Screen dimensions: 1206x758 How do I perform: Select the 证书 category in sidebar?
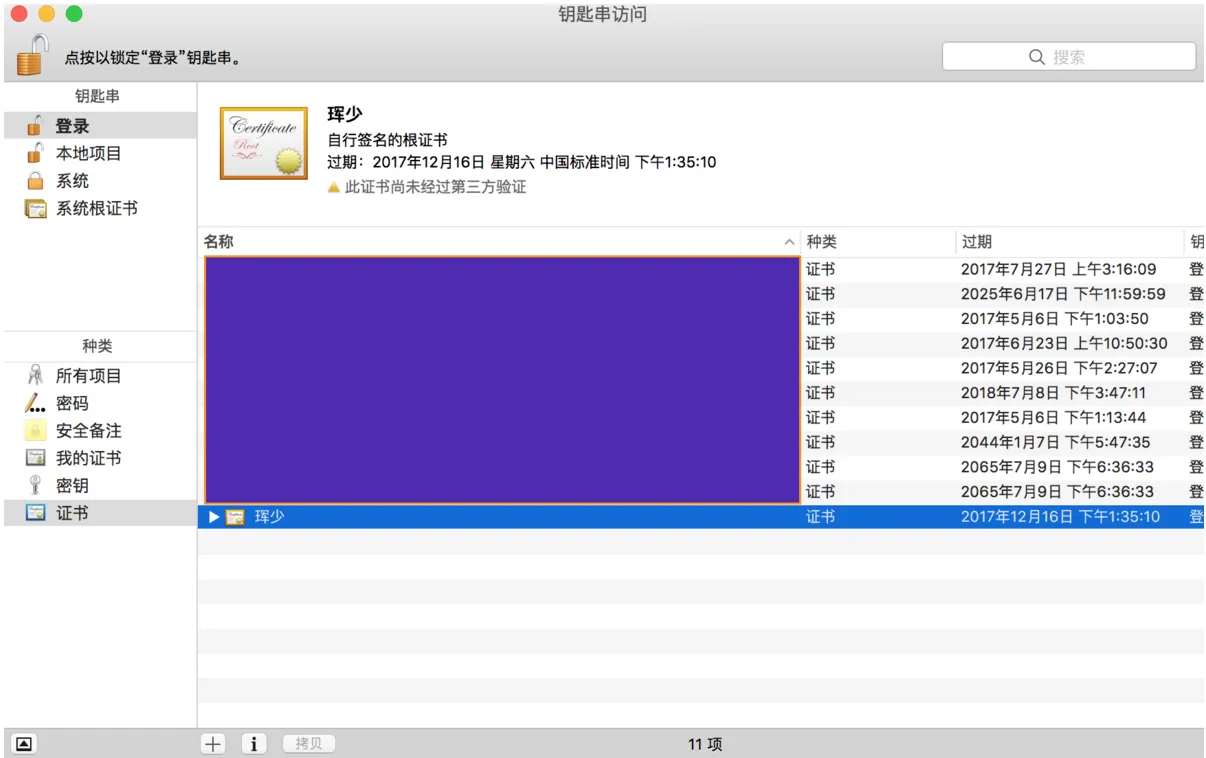coord(99,513)
